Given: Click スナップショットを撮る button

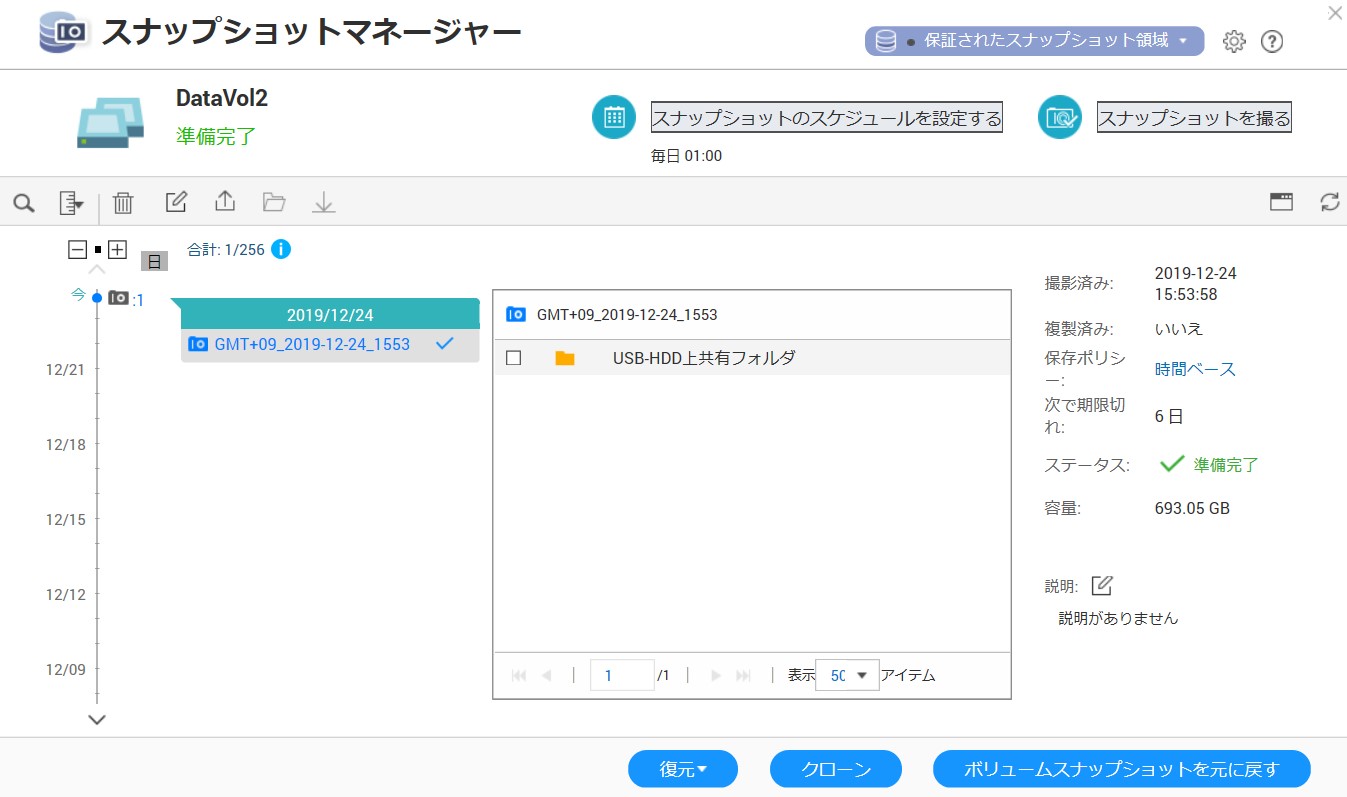Looking at the screenshot, I should (x=1193, y=118).
